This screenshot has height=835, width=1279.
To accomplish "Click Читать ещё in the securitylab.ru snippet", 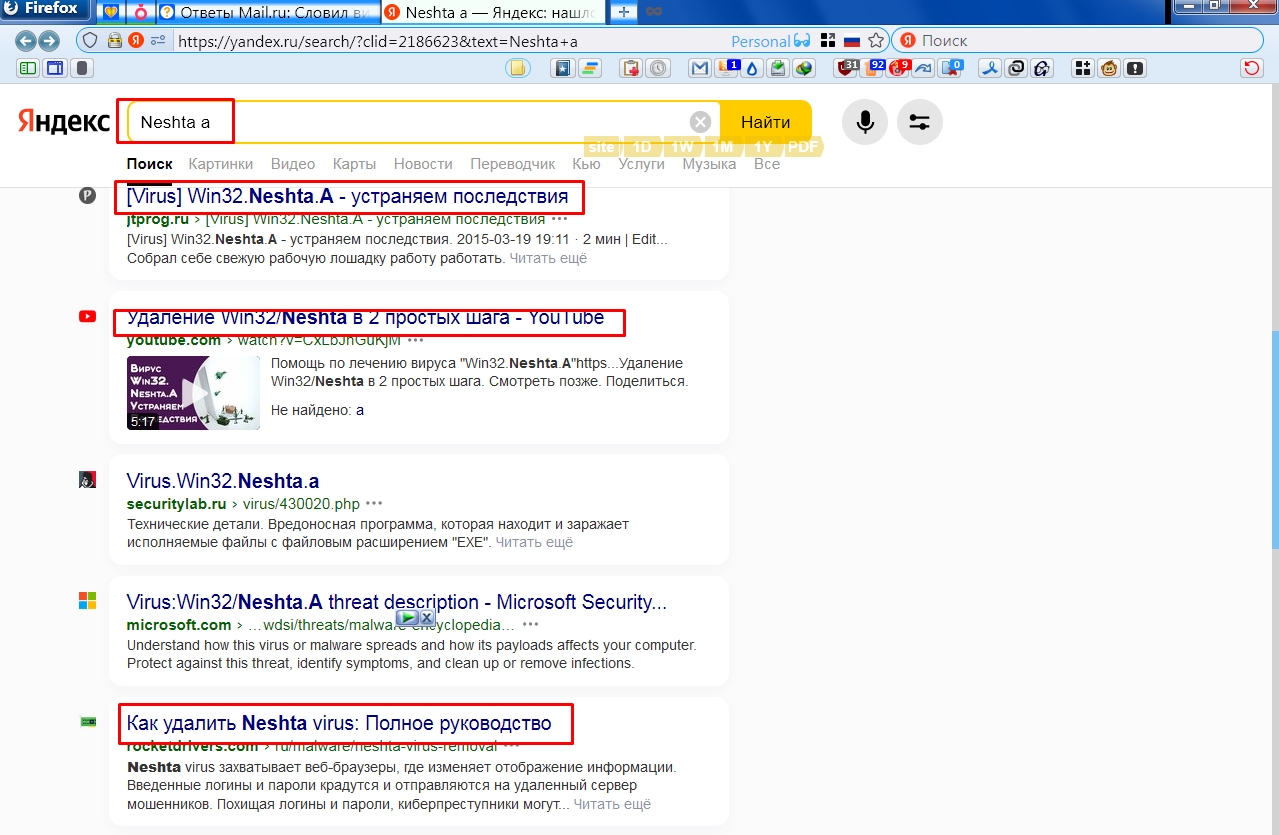I will [534, 542].
